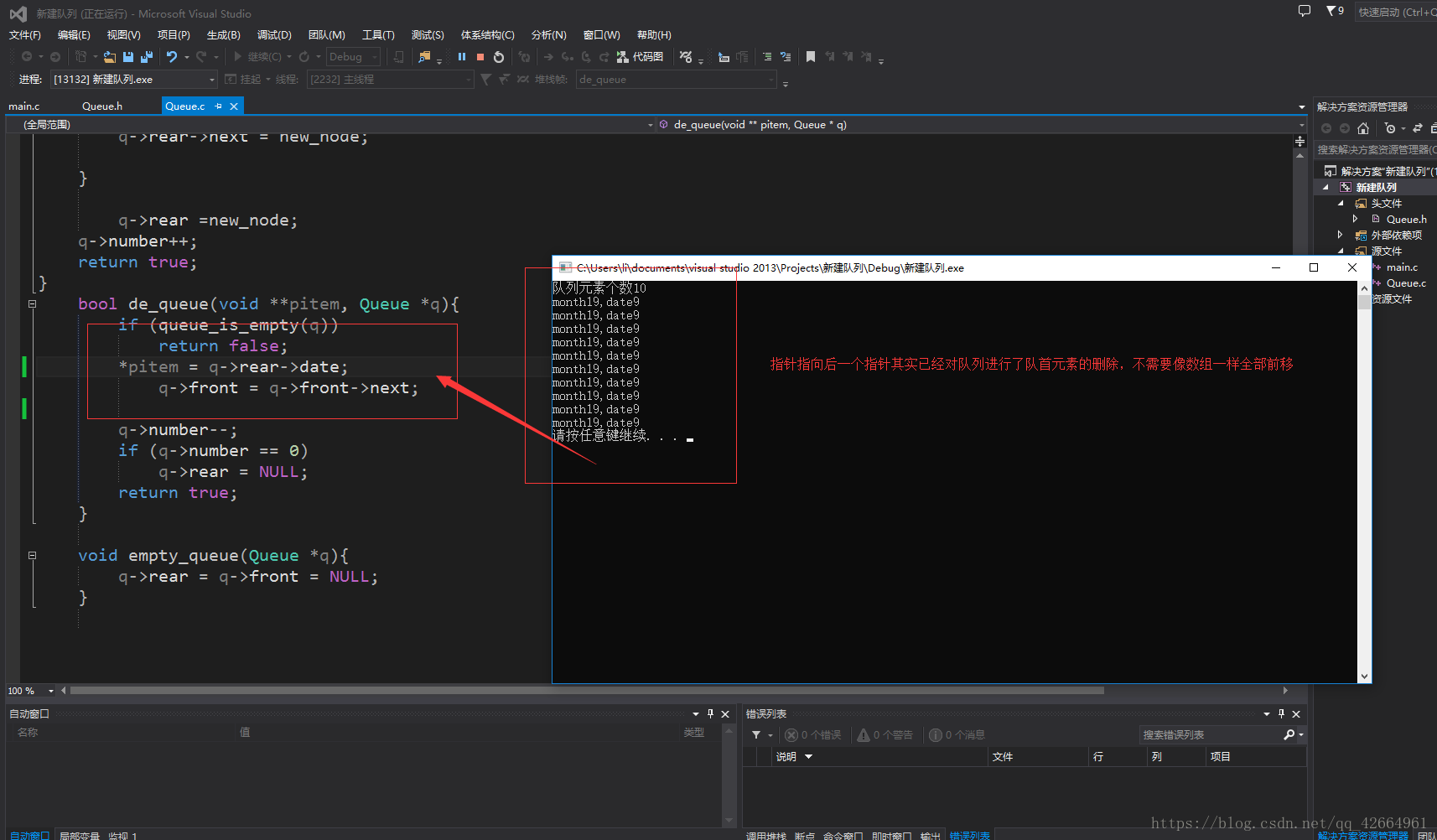The height and width of the screenshot is (840, 1437).
Task: Switch to the 监视 1 tab
Action: click(122, 836)
